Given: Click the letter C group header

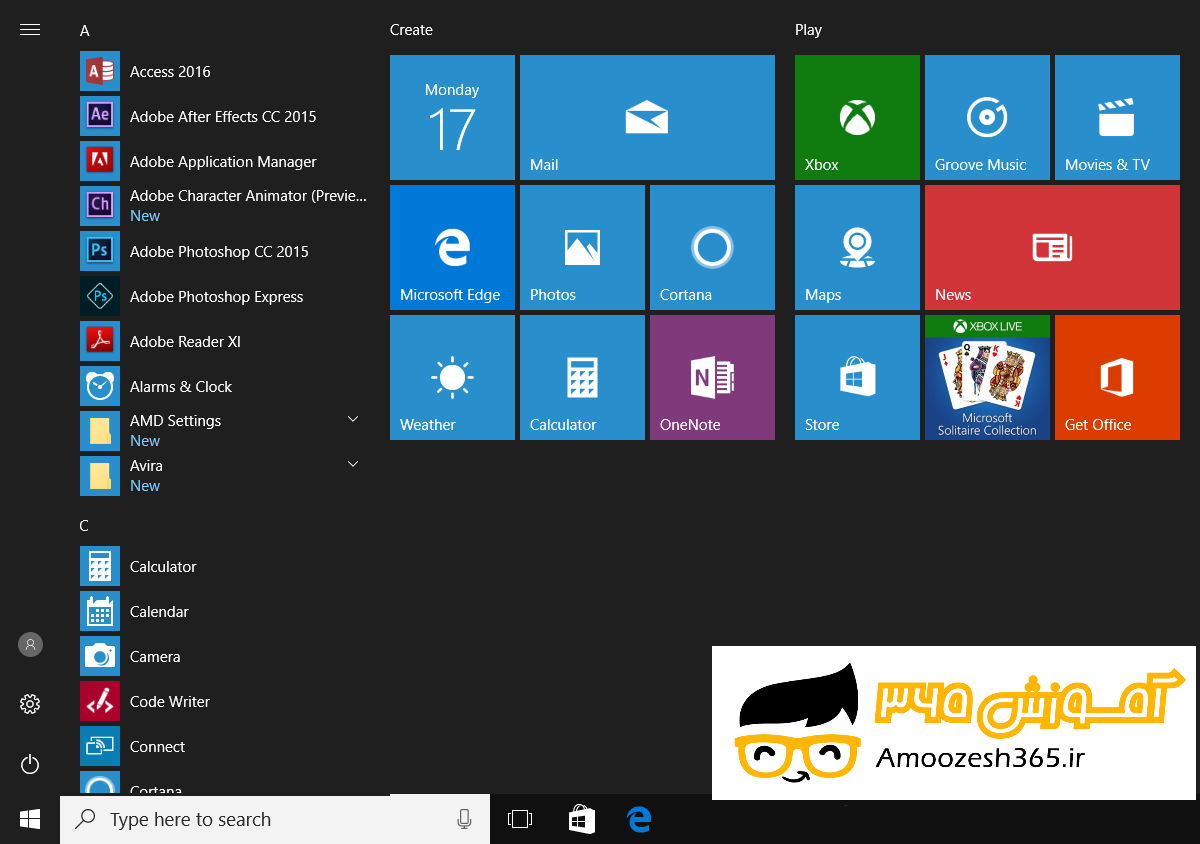Looking at the screenshot, I should [x=85, y=526].
